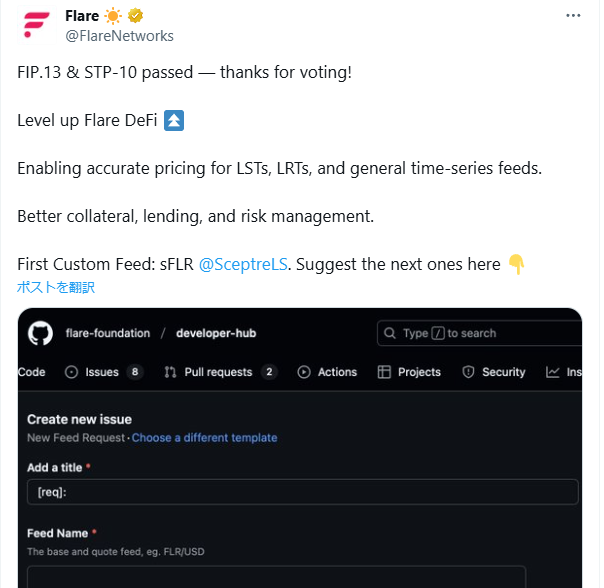Click the magnifier icon in search box
The image size is (604, 588).
click(x=390, y=333)
